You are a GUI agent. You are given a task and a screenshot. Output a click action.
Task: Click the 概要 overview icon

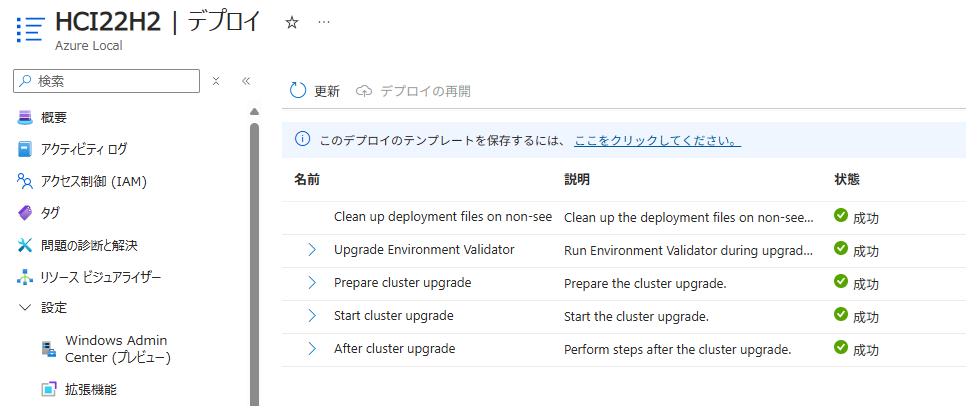tap(25, 117)
